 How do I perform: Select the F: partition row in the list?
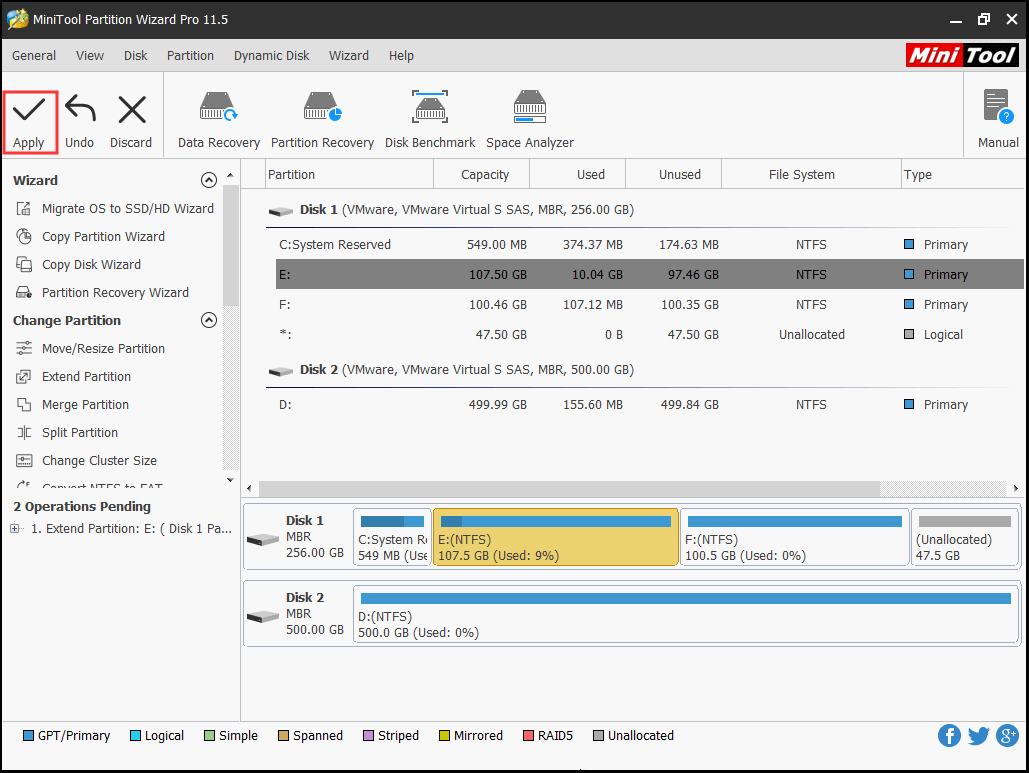point(650,304)
